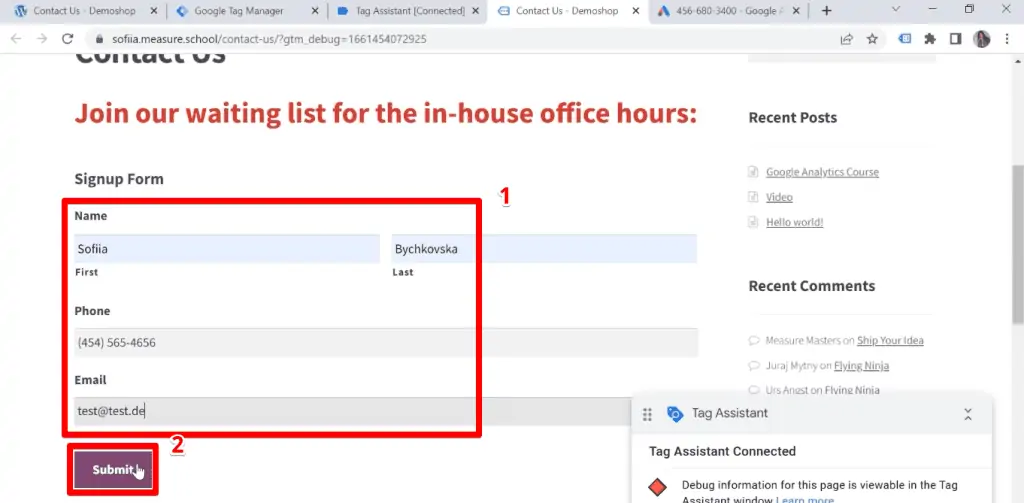Open the tab search chevron
Viewport: 1024px width, 503px height.
pos(896,9)
